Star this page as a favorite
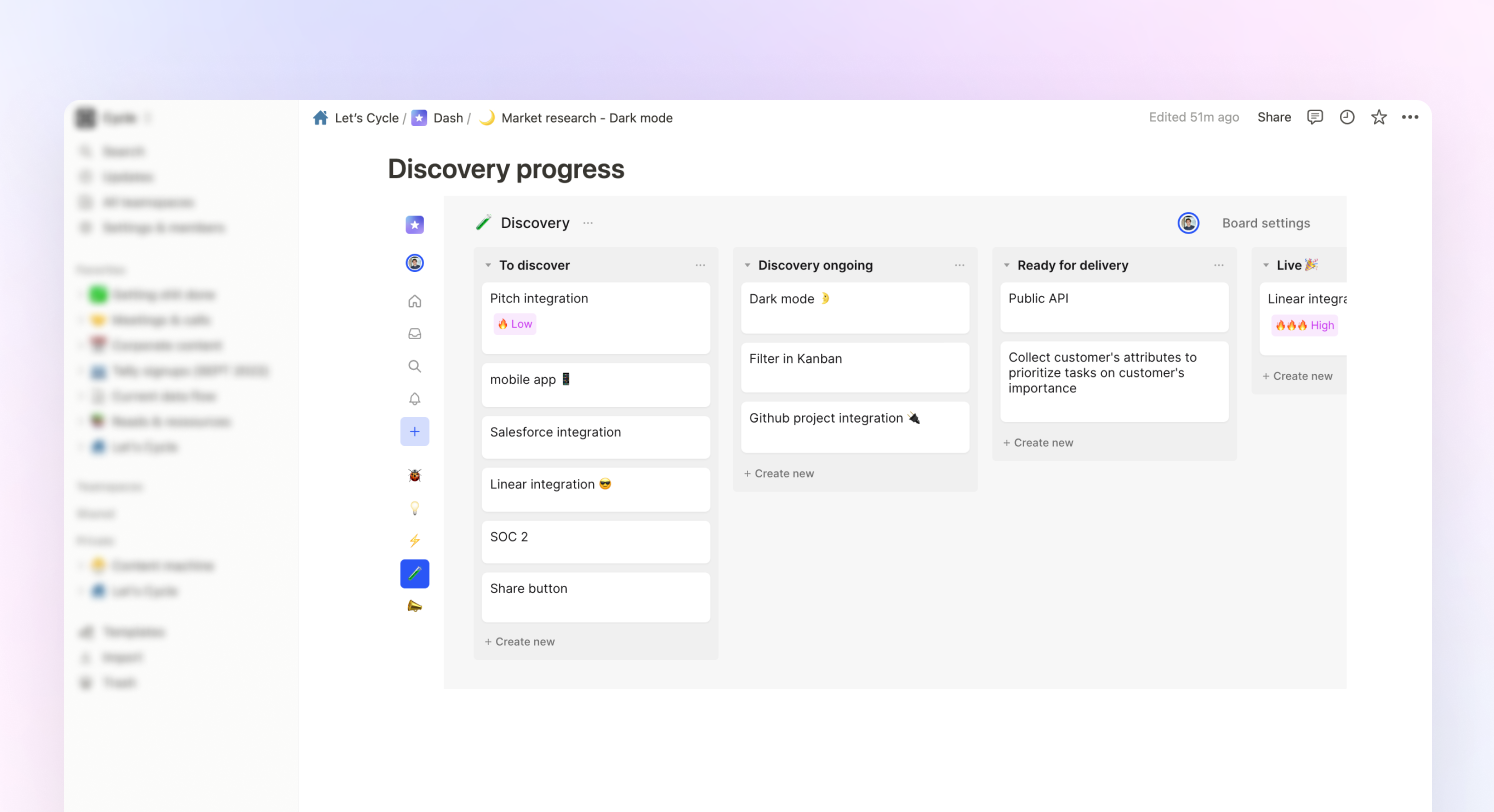Screen dimensions: 1494x812 coord(1379,117)
